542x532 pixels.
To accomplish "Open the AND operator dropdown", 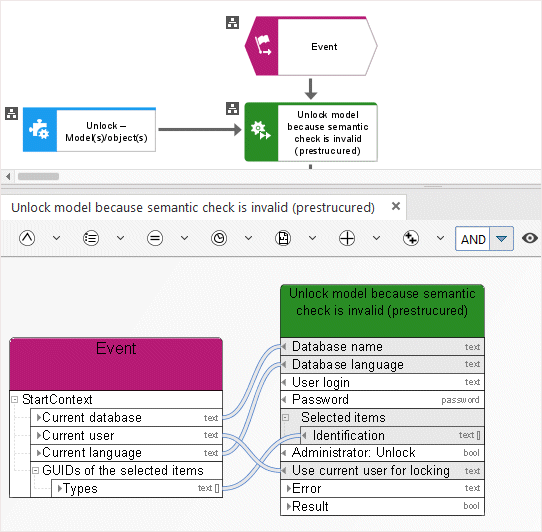I will point(501,239).
